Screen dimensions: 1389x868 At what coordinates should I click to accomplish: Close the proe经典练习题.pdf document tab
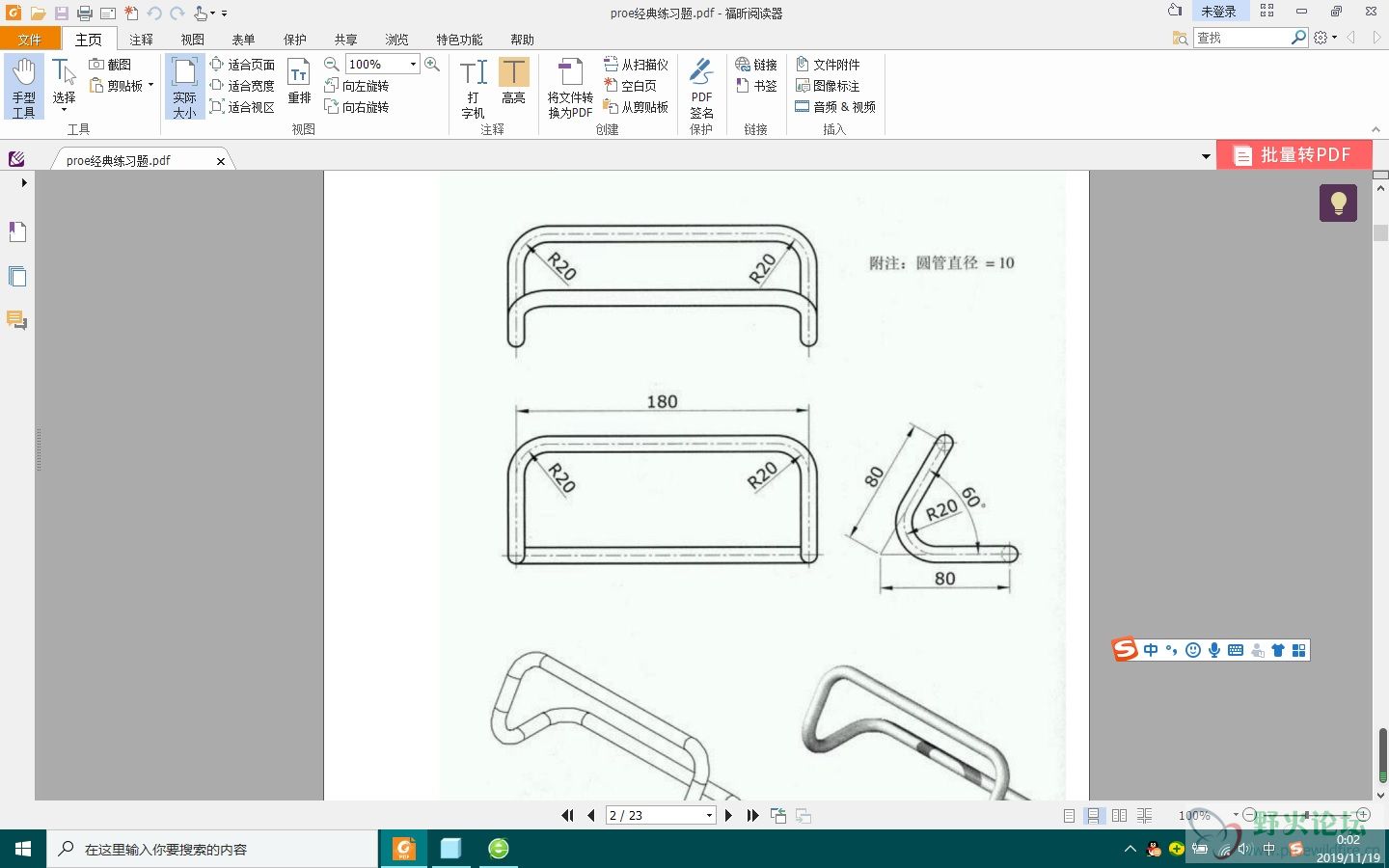(221, 161)
